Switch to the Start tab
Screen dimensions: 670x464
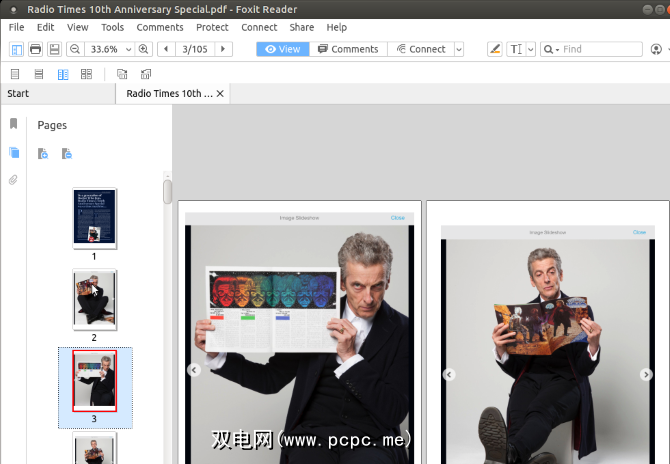point(18,94)
